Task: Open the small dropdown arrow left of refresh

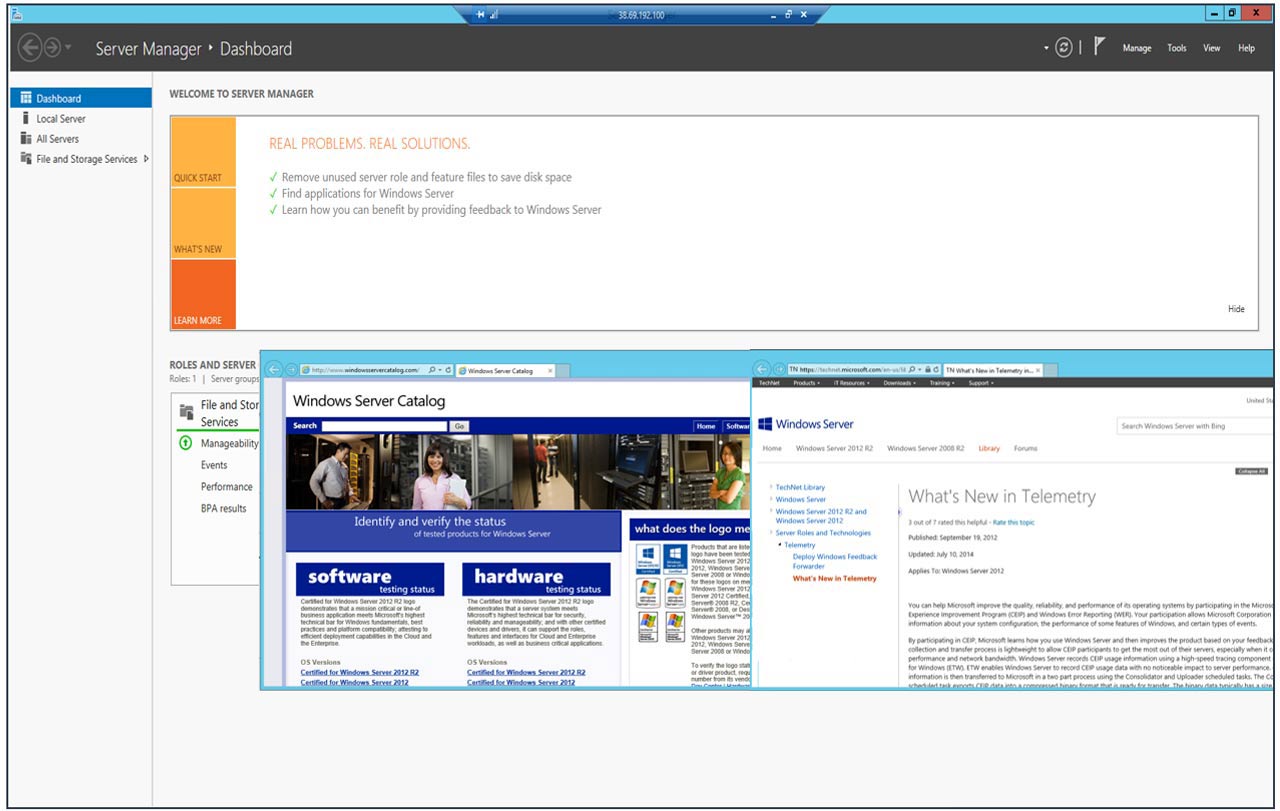Action: click(1047, 48)
